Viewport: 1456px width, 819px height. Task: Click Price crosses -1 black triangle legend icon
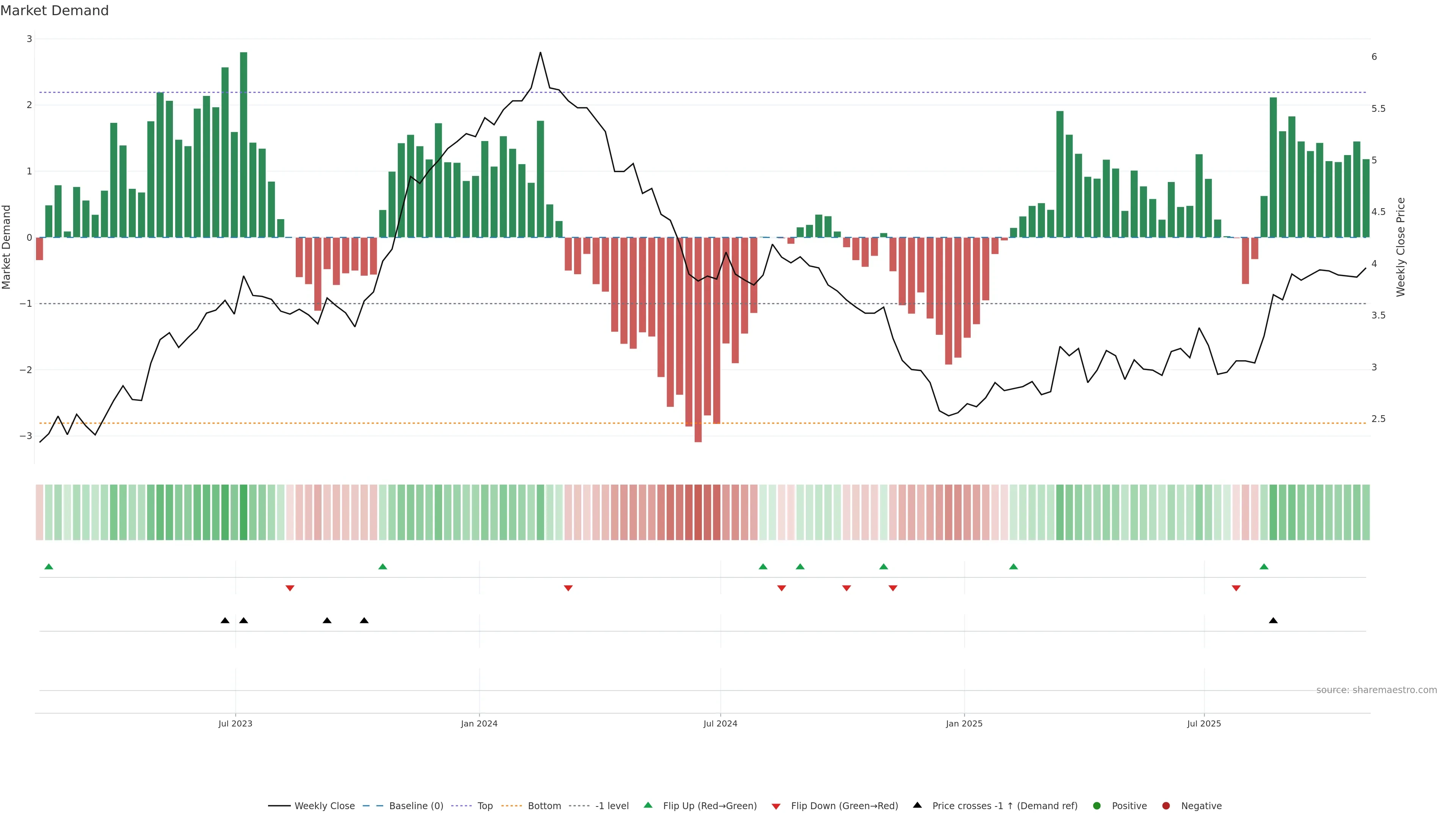tap(917, 805)
